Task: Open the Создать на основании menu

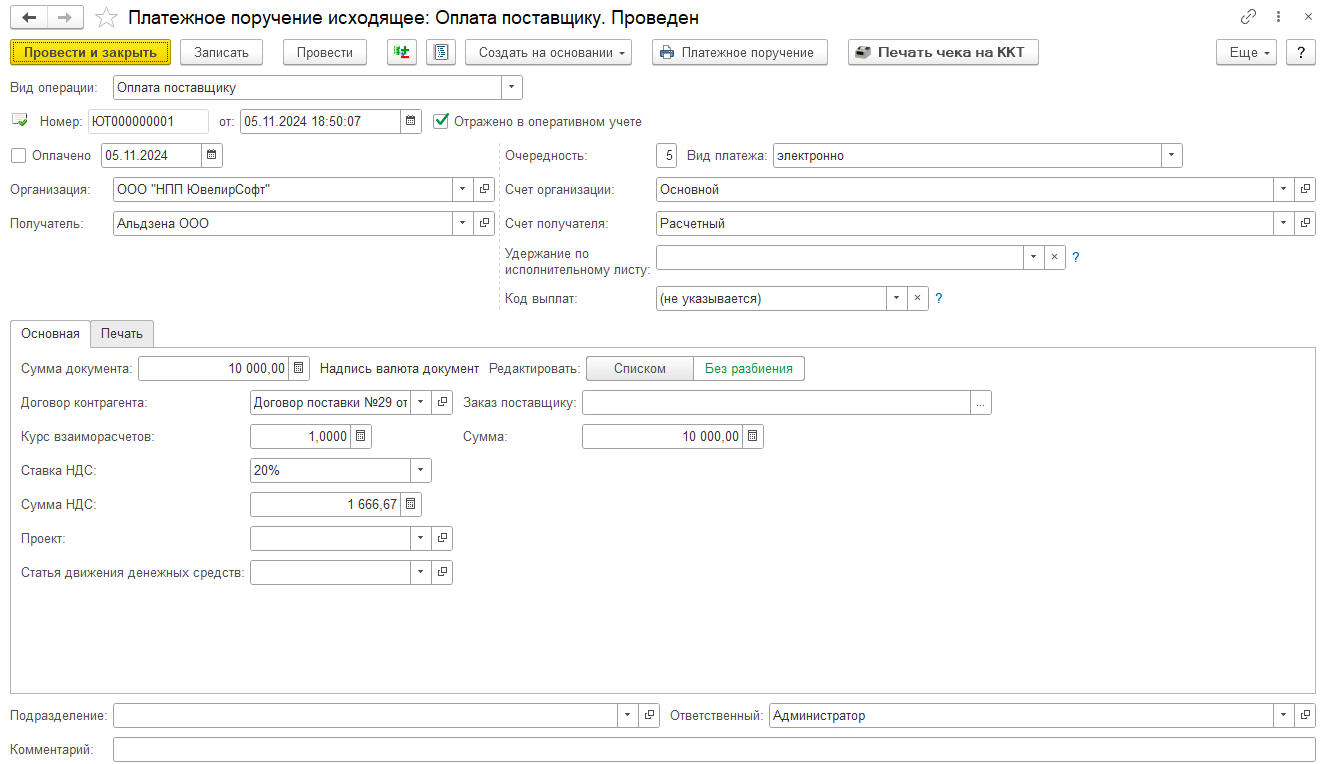Action: [549, 52]
